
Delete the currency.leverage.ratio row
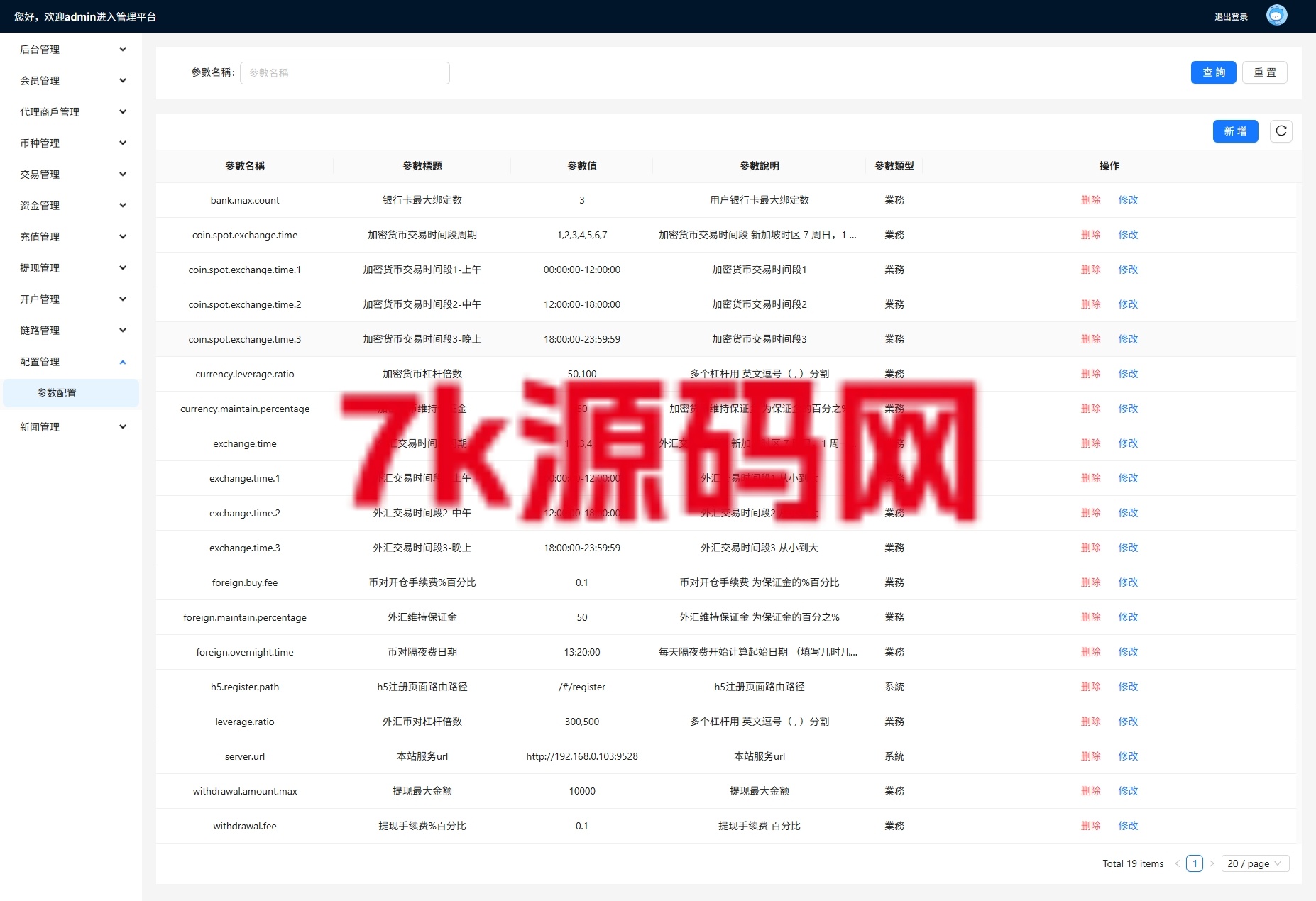pyautogui.click(x=1090, y=374)
